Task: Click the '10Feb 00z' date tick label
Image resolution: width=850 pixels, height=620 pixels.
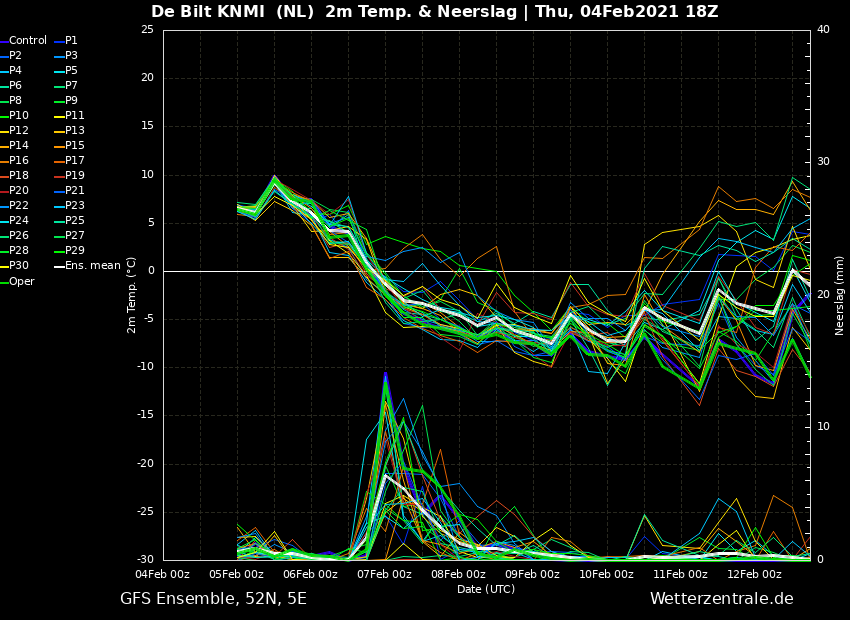Action: pos(606,574)
